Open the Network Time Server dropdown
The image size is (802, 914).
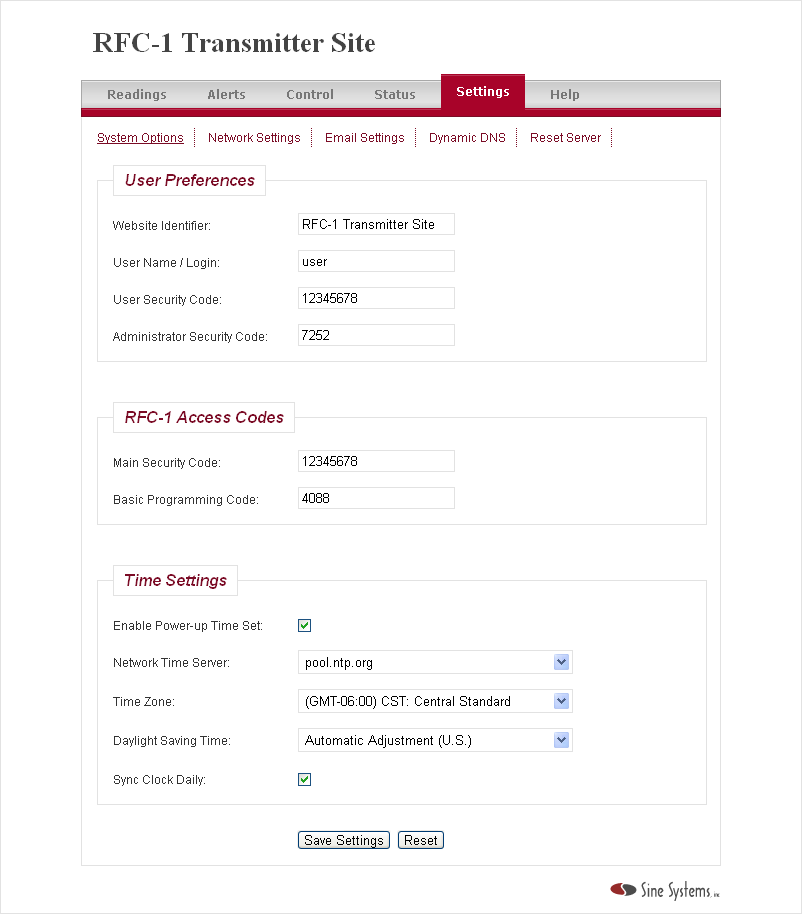pos(435,662)
